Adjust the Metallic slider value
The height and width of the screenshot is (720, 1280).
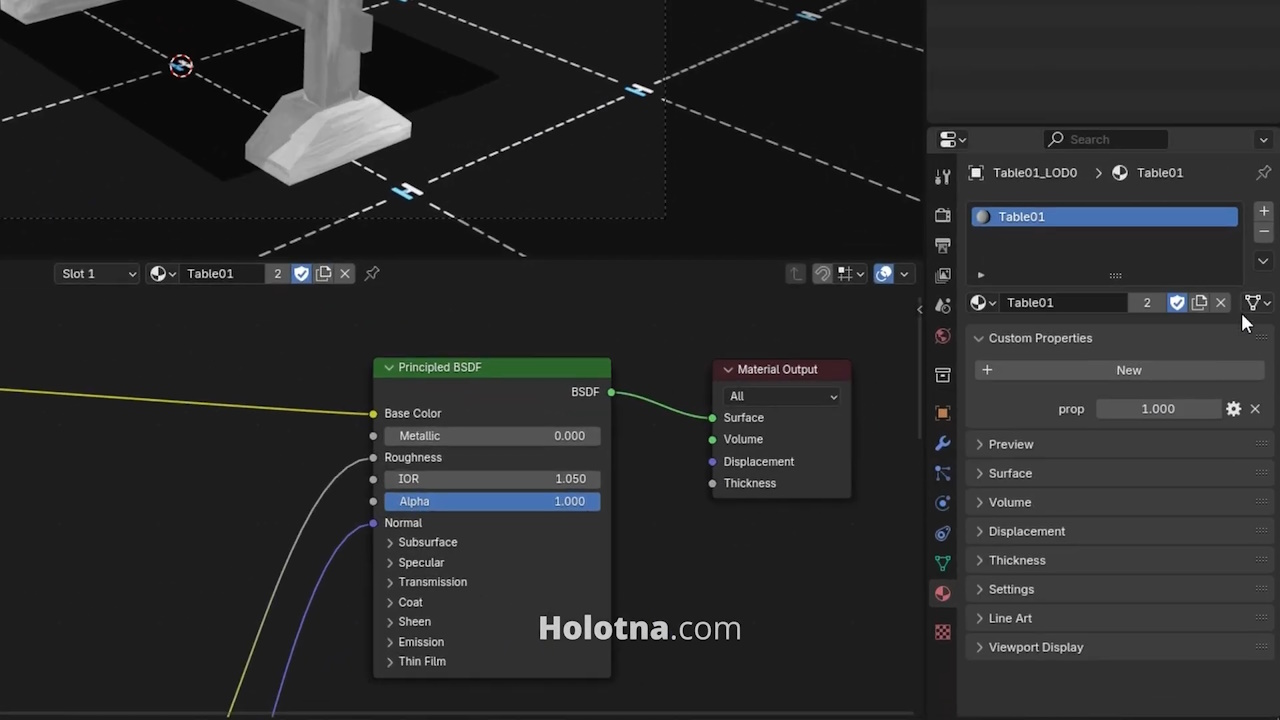point(492,436)
